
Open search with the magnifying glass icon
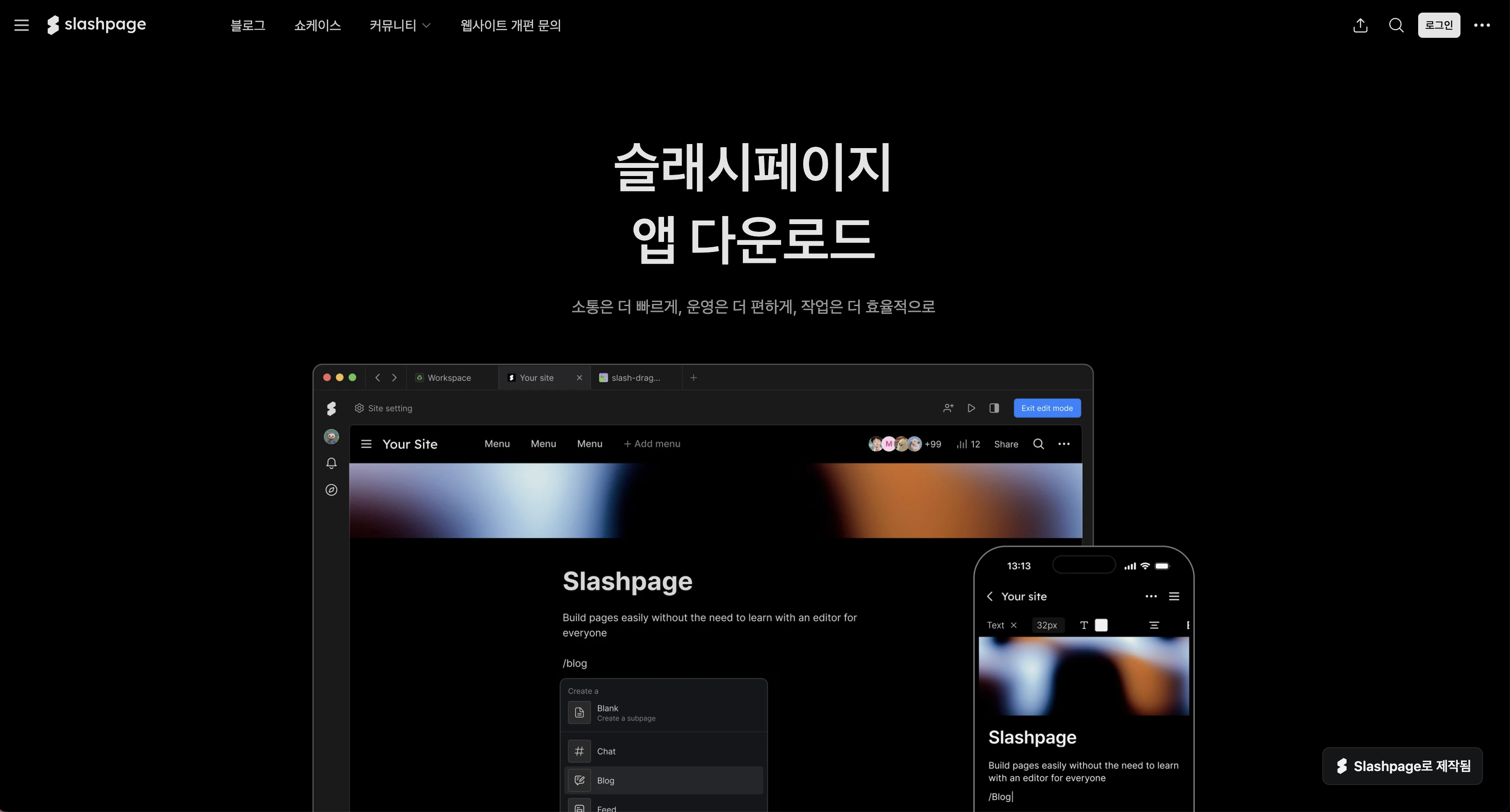coord(1397,25)
